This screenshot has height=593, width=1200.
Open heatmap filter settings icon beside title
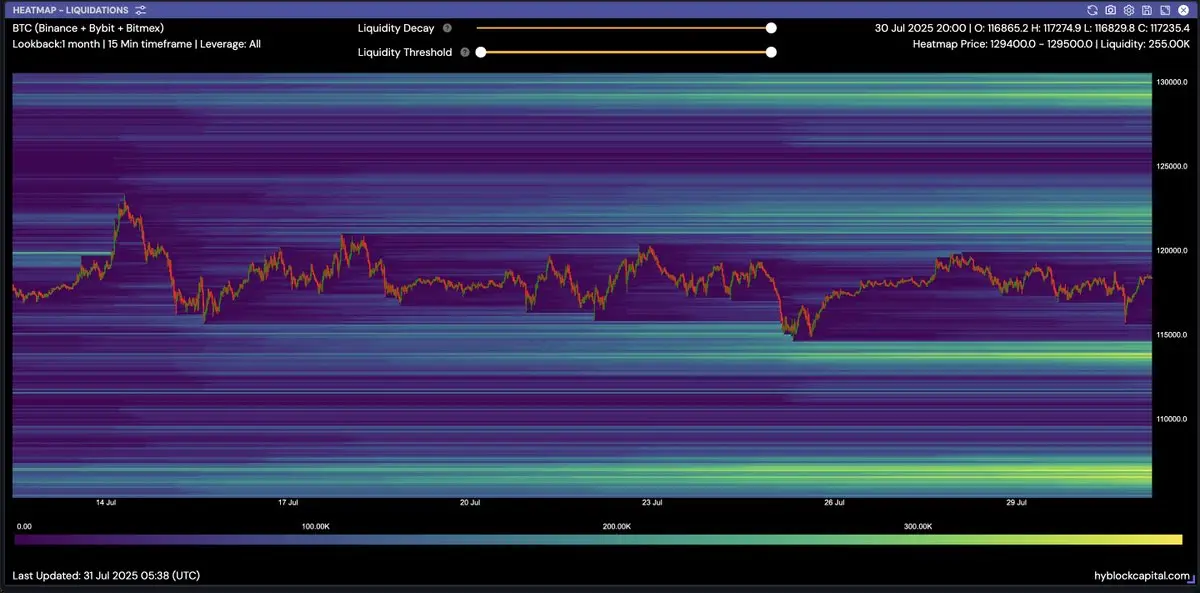pyautogui.click(x=141, y=9)
